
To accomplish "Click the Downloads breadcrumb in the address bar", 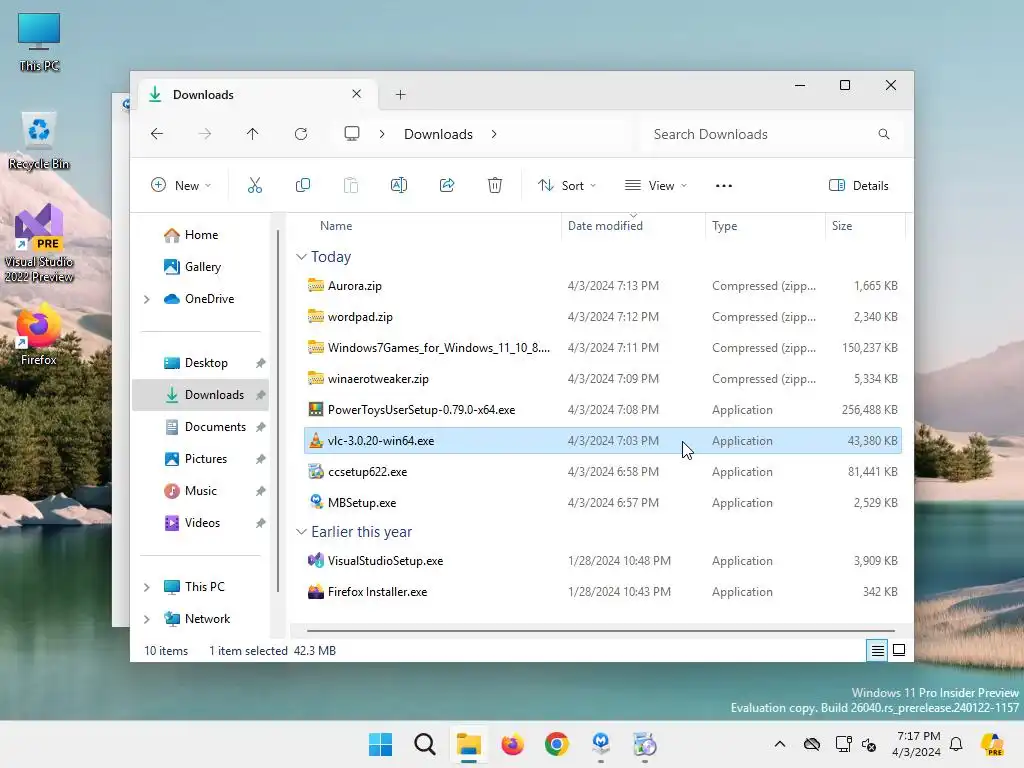I will tap(438, 134).
